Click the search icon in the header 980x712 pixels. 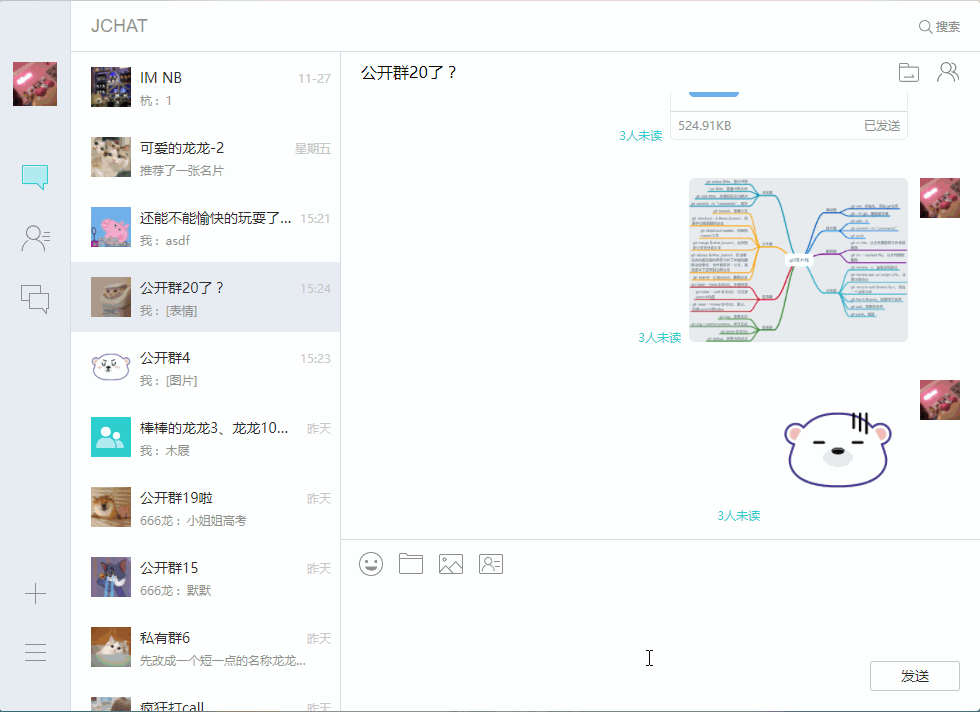click(925, 26)
